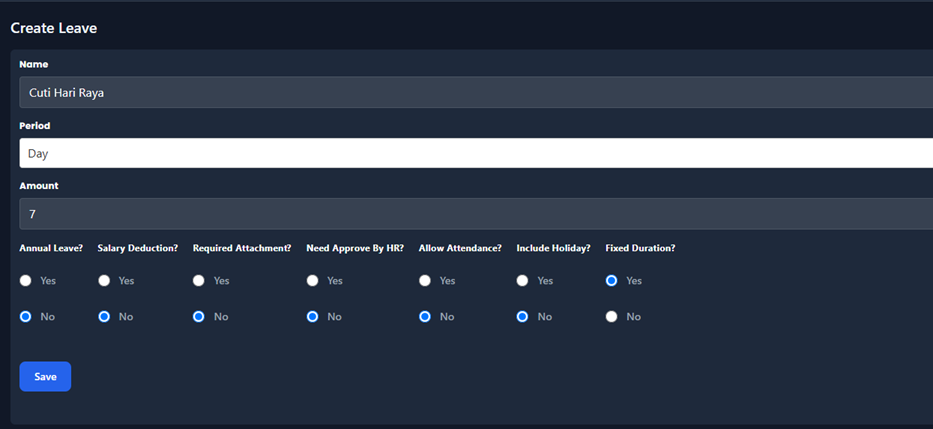Set Required Attachment to Yes
The width and height of the screenshot is (933, 429).
click(199, 280)
